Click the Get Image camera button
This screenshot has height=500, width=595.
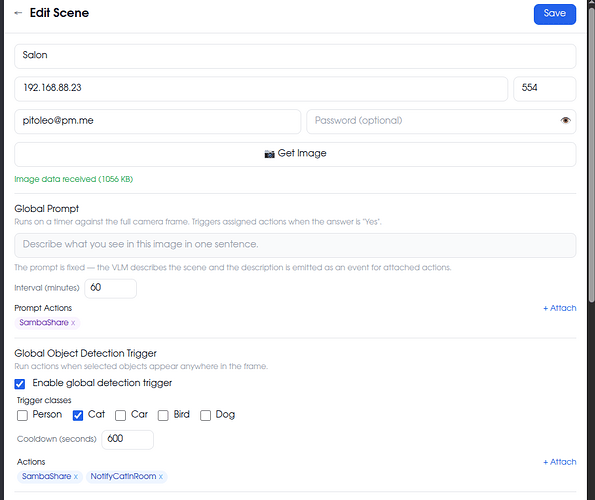point(295,154)
